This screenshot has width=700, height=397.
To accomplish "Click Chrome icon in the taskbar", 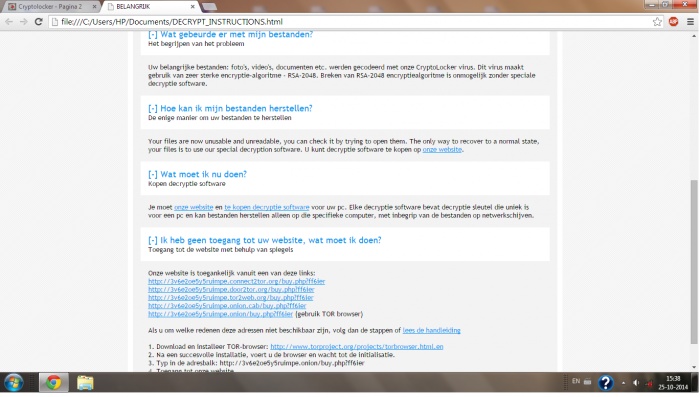I will (x=54, y=383).
